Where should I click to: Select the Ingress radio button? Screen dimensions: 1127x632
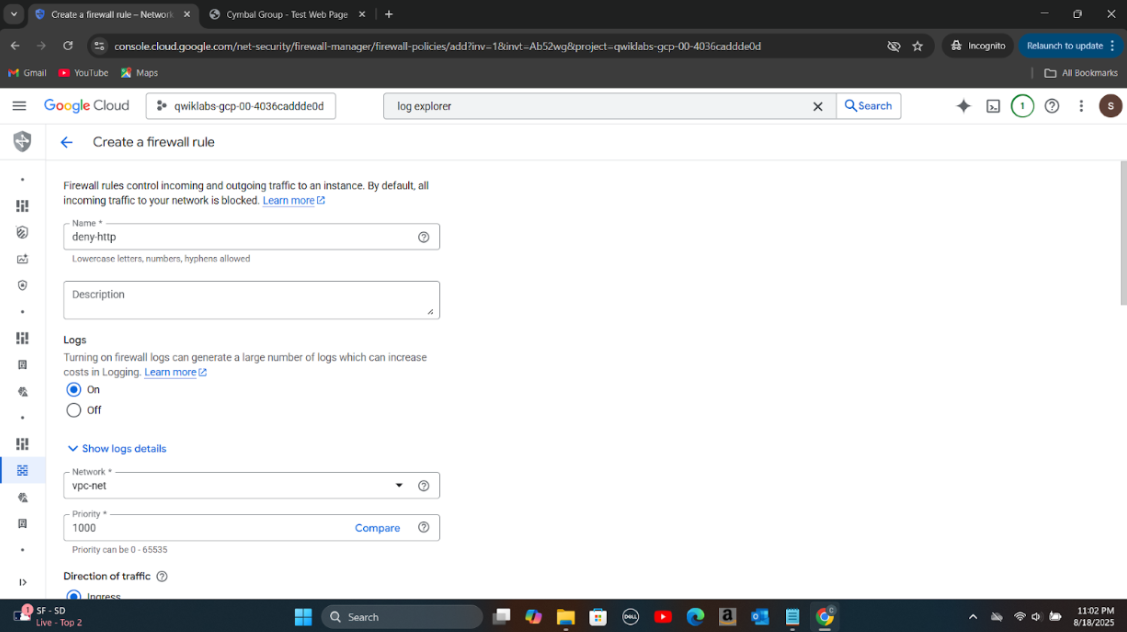(74, 596)
